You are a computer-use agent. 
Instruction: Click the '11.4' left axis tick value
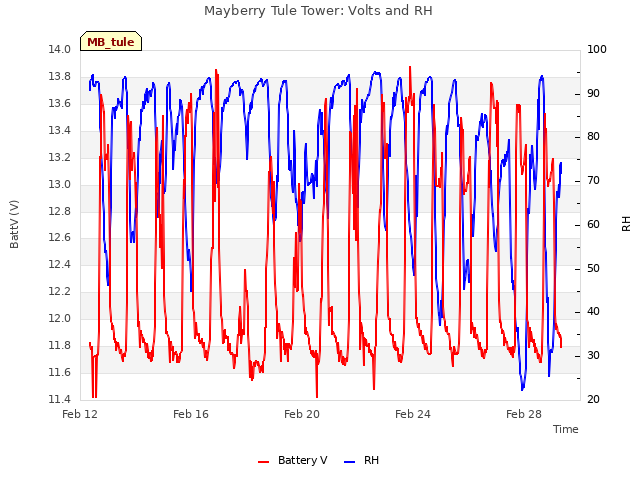(x=59, y=399)
